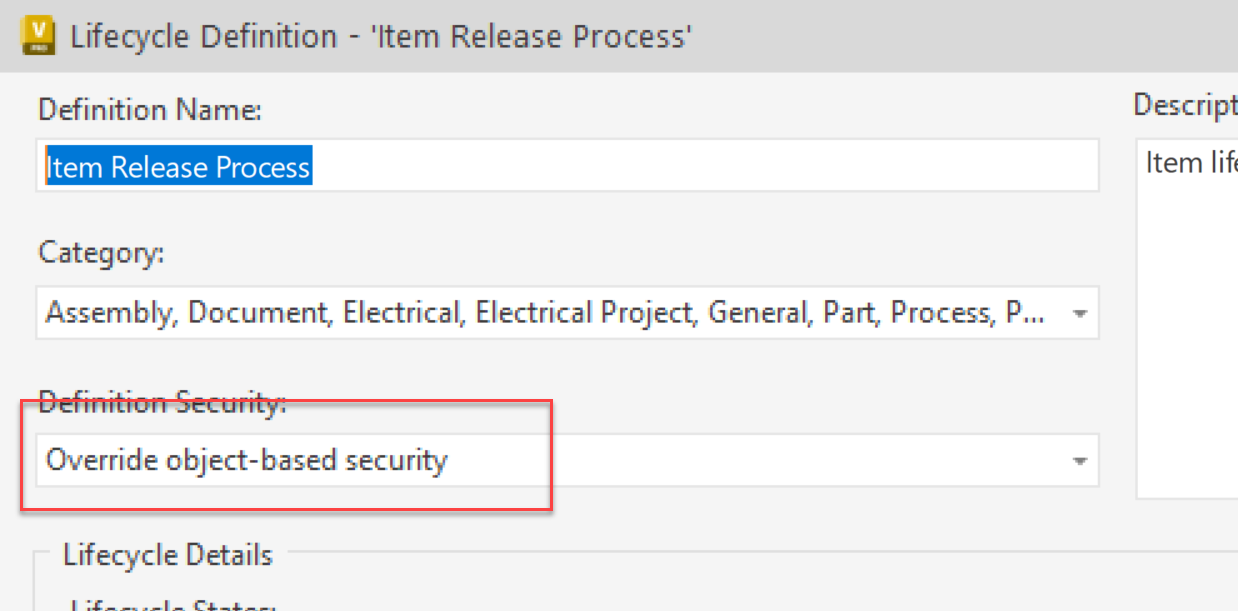1238x611 pixels.
Task: Click the Autodesk Vault application icon
Action: click(x=37, y=35)
